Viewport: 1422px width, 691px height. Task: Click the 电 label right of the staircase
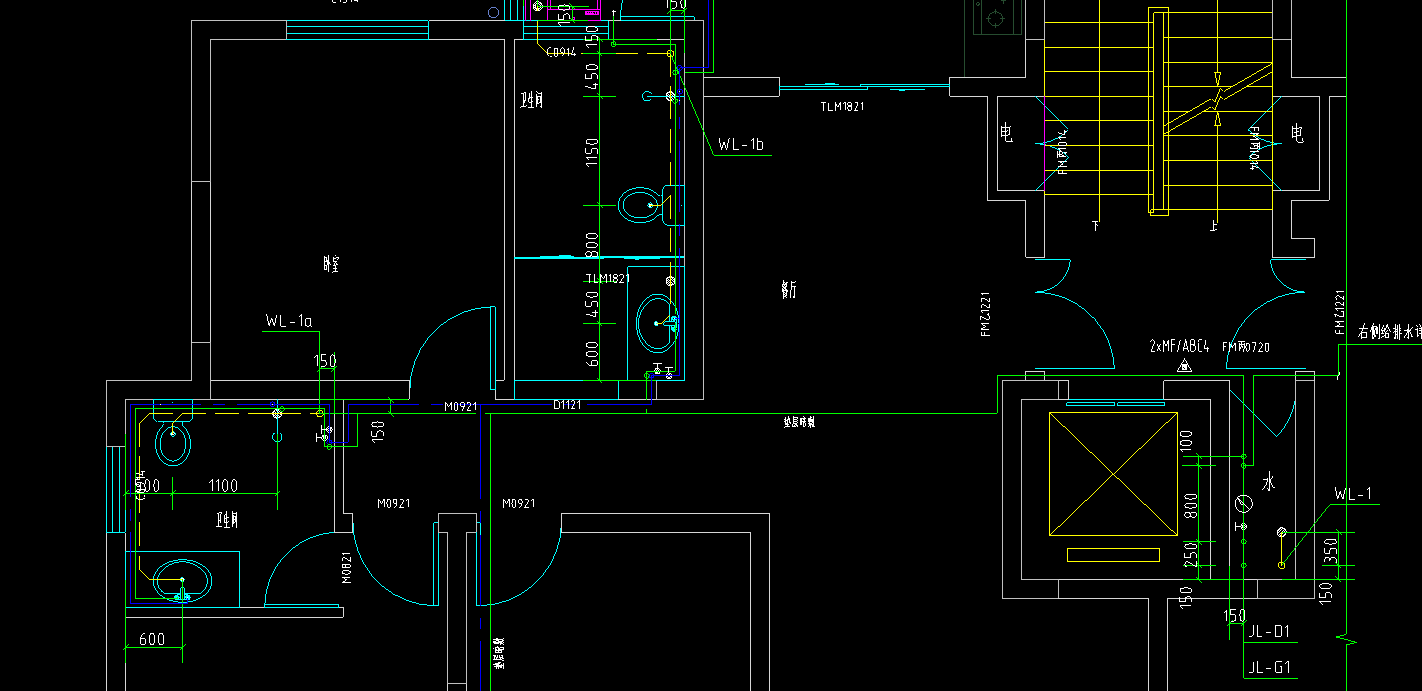[1297, 133]
